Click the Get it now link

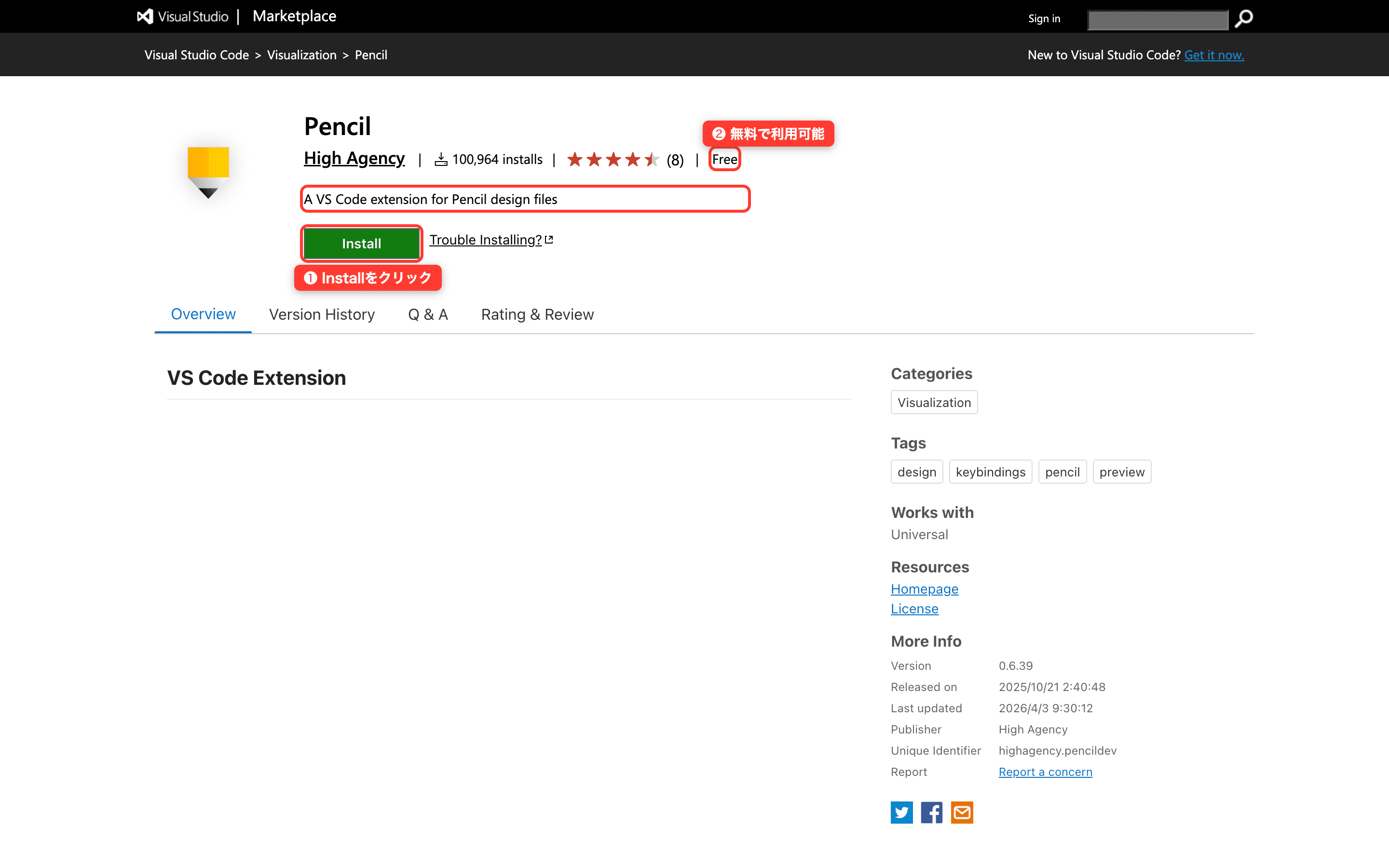(1214, 55)
